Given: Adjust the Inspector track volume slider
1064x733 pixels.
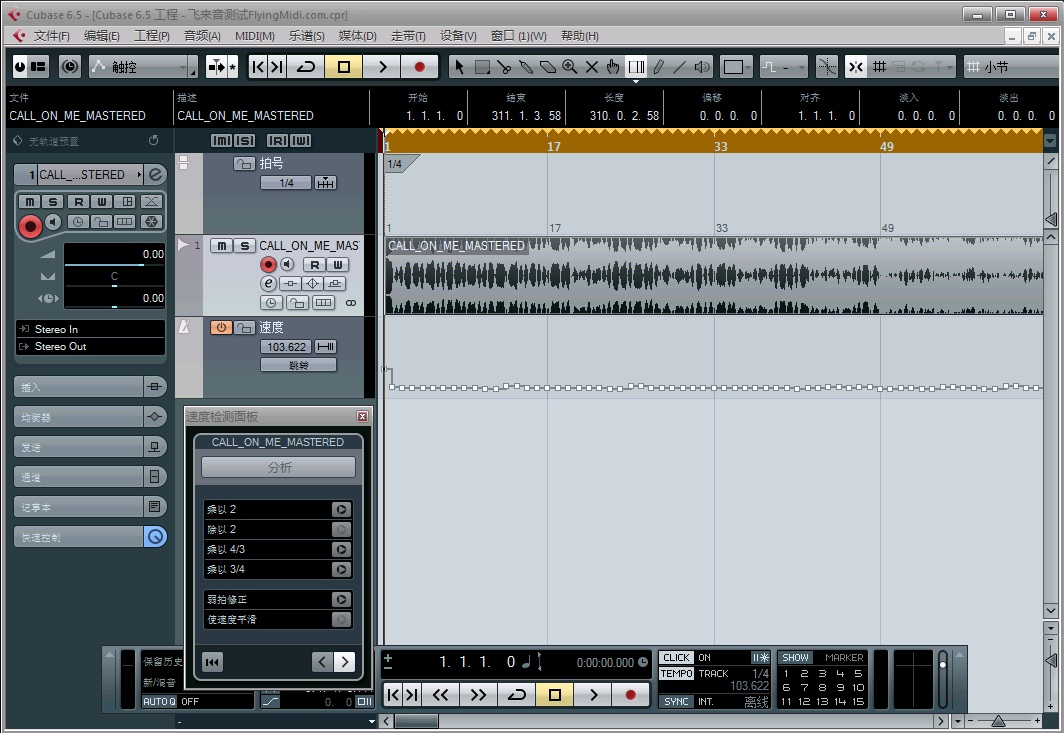Looking at the screenshot, I should [x=114, y=265].
